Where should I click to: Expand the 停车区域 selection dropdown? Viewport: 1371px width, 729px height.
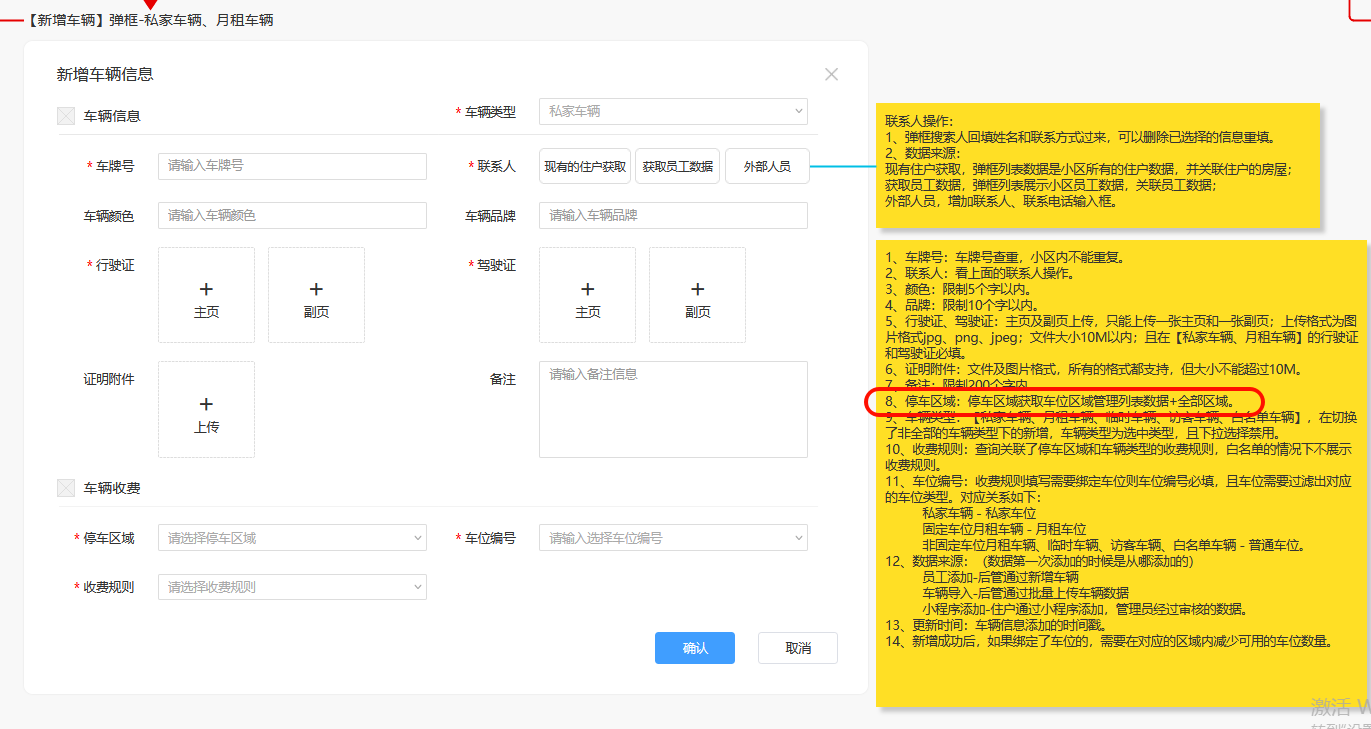tap(291, 538)
